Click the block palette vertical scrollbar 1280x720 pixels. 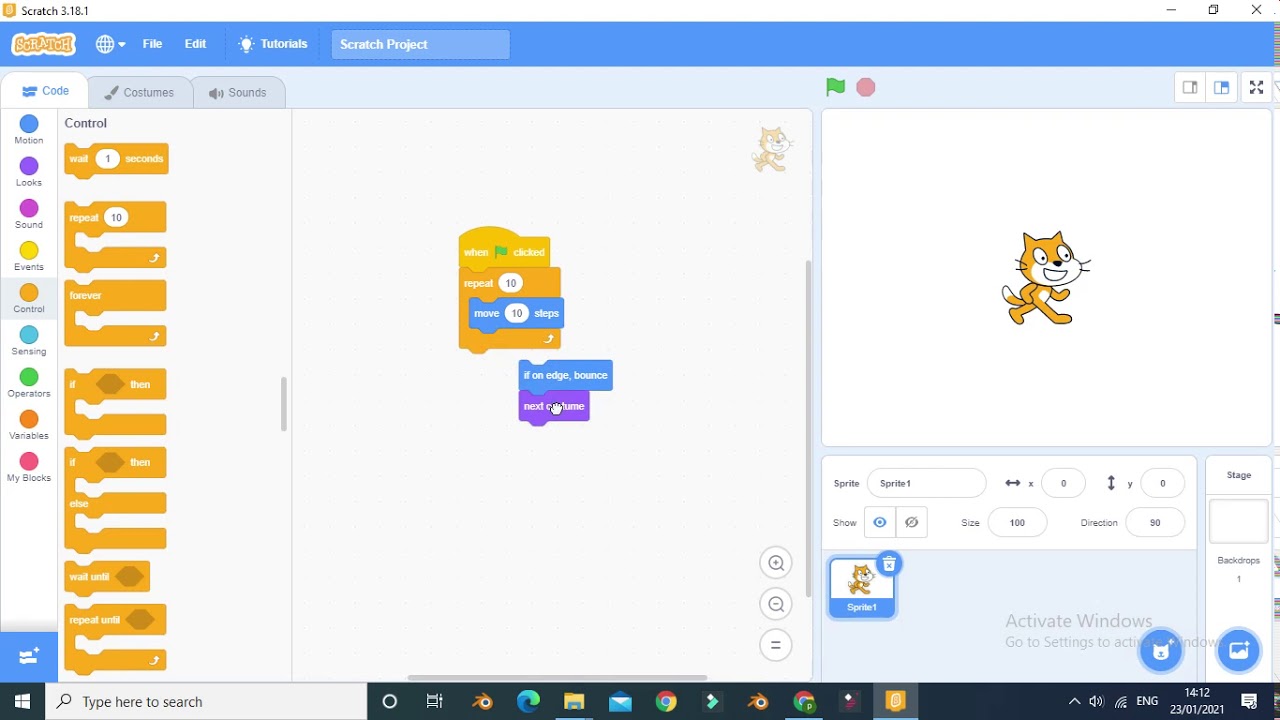pyautogui.click(x=284, y=404)
